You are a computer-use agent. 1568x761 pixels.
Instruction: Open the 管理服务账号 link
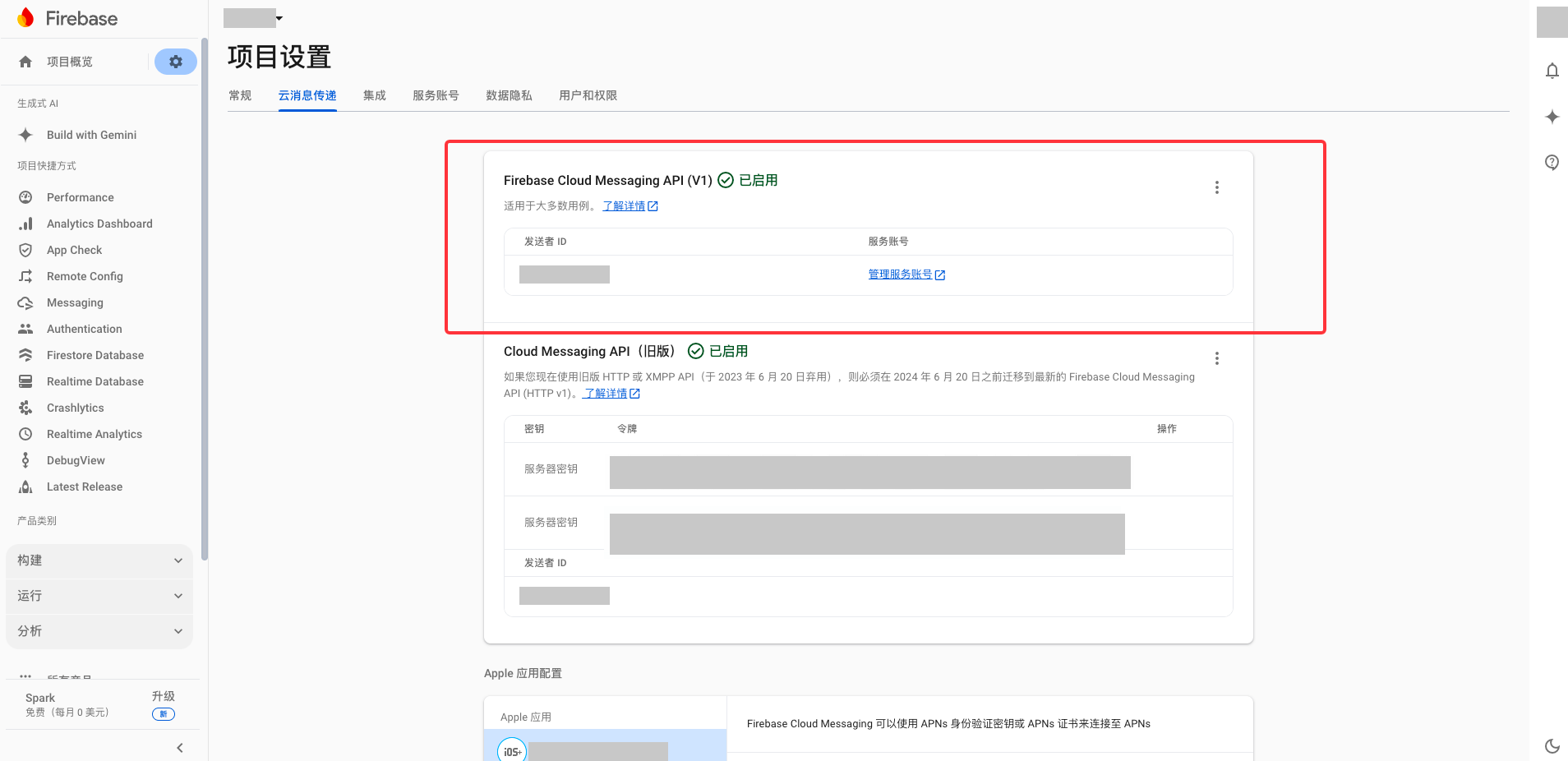tap(906, 274)
